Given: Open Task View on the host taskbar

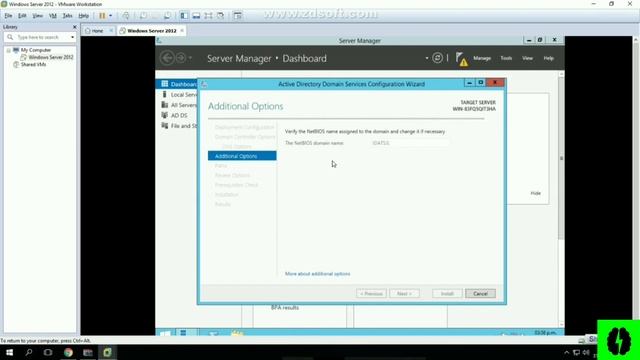Looking at the screenshot, I should [x=48, y=352].
